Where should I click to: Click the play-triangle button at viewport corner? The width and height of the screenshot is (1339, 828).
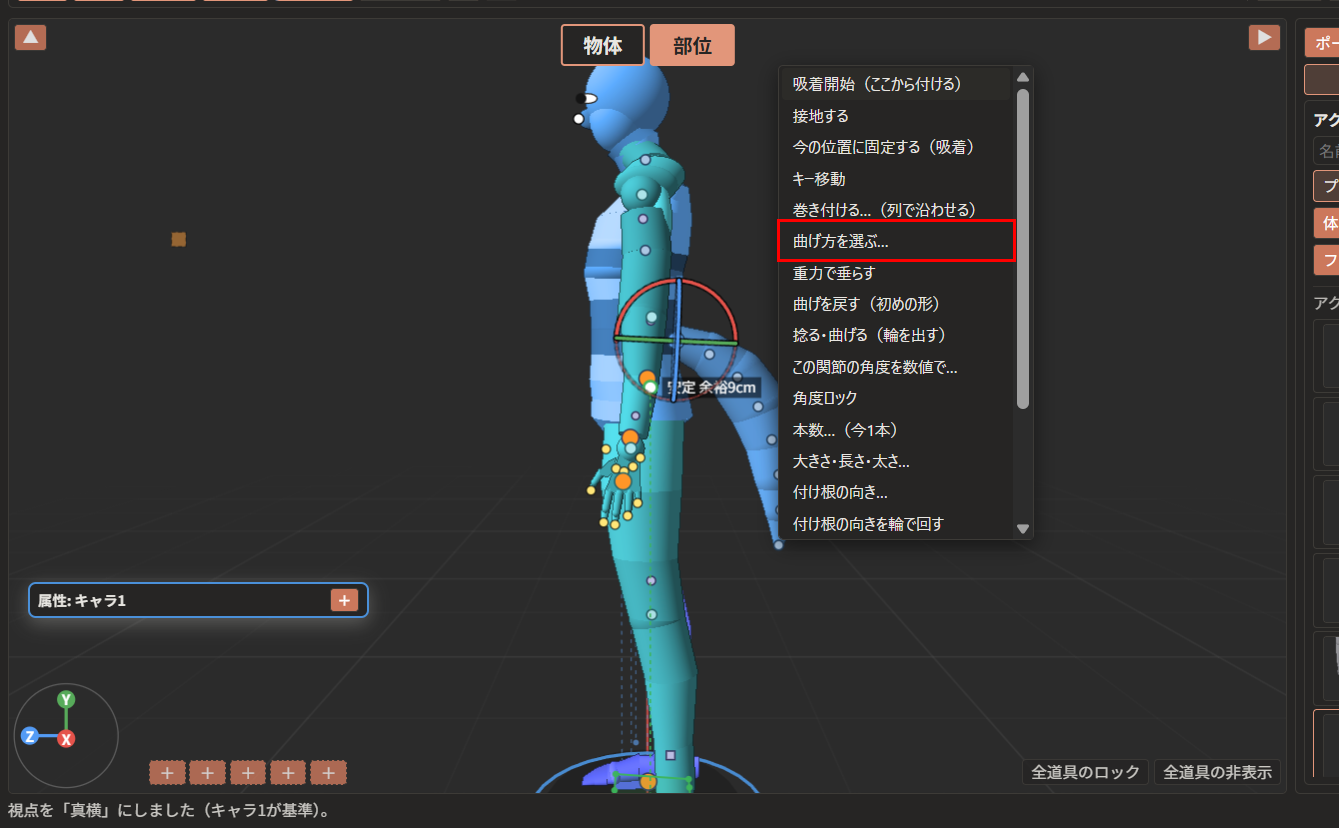1264,37
